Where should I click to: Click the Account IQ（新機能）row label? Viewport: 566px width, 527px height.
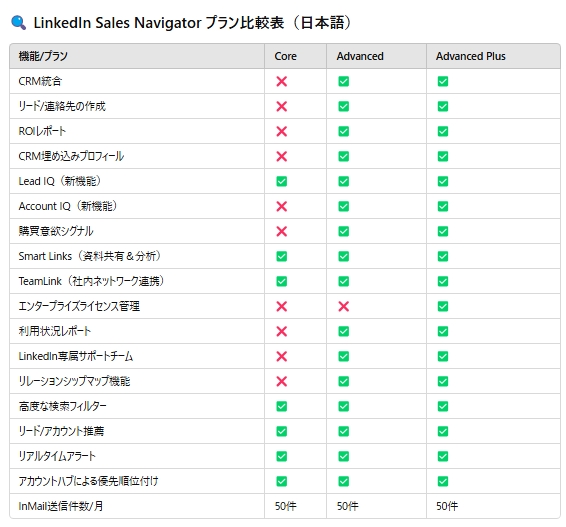tap(68, 206)
